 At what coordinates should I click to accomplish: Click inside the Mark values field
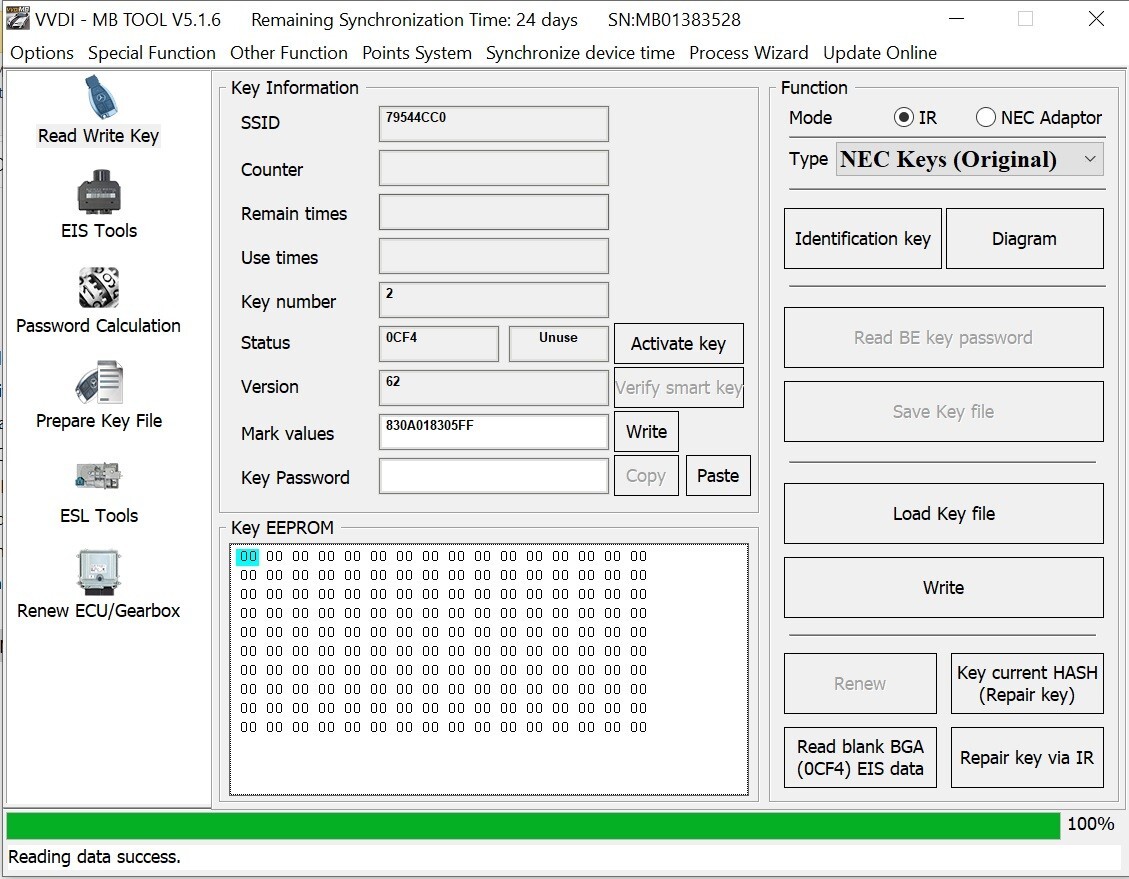click(494, 432)
